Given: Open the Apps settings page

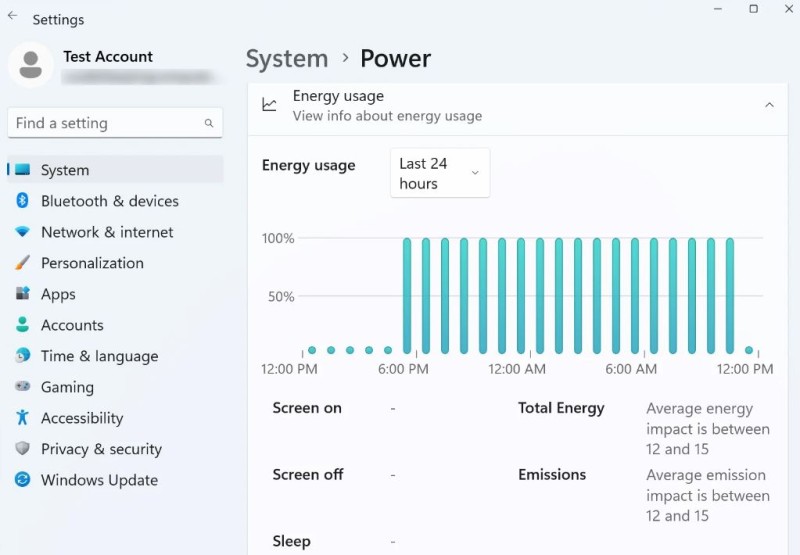Looking at the screenshot, I should [x=115, y=294].
